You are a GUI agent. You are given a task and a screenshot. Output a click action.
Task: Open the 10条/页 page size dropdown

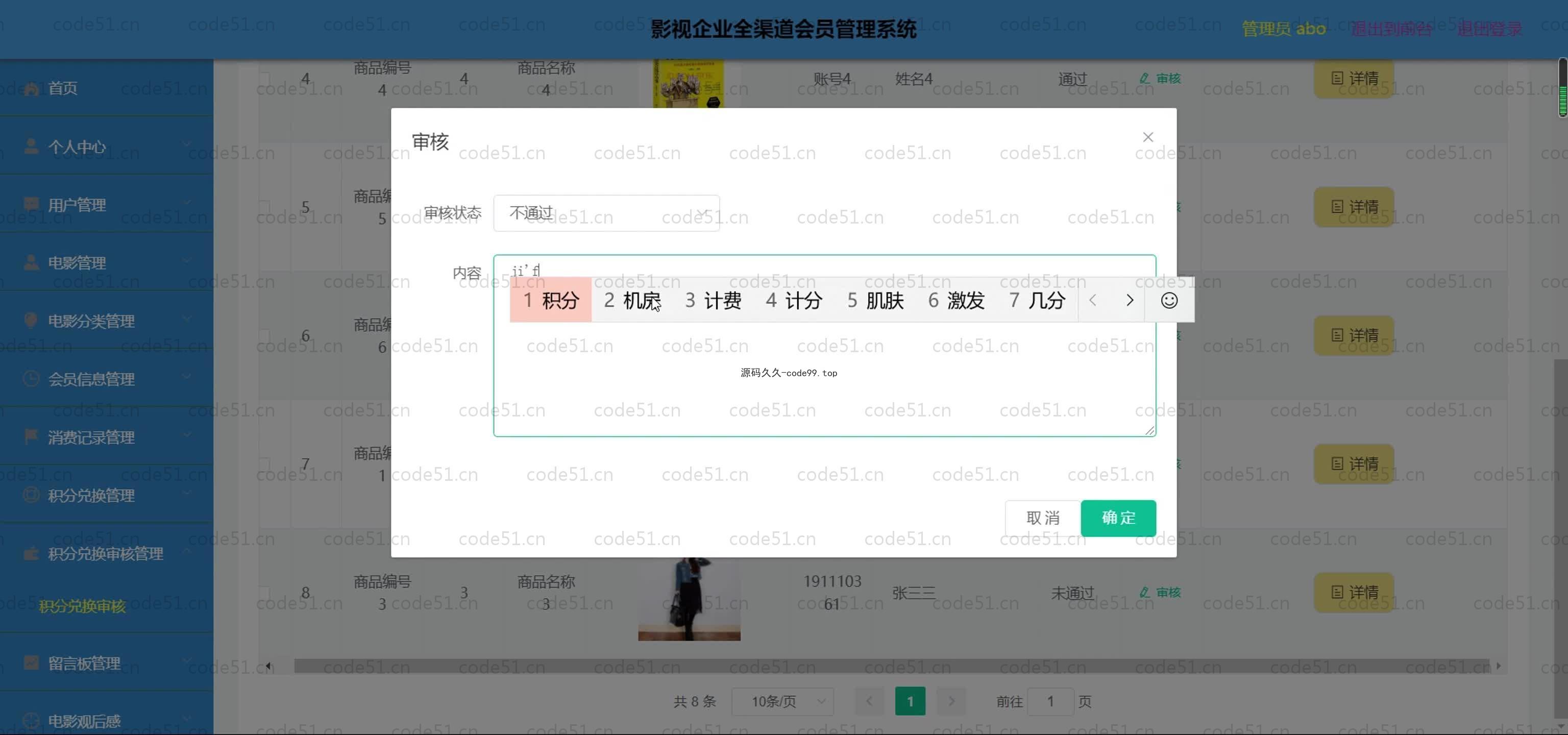(782, 701)
